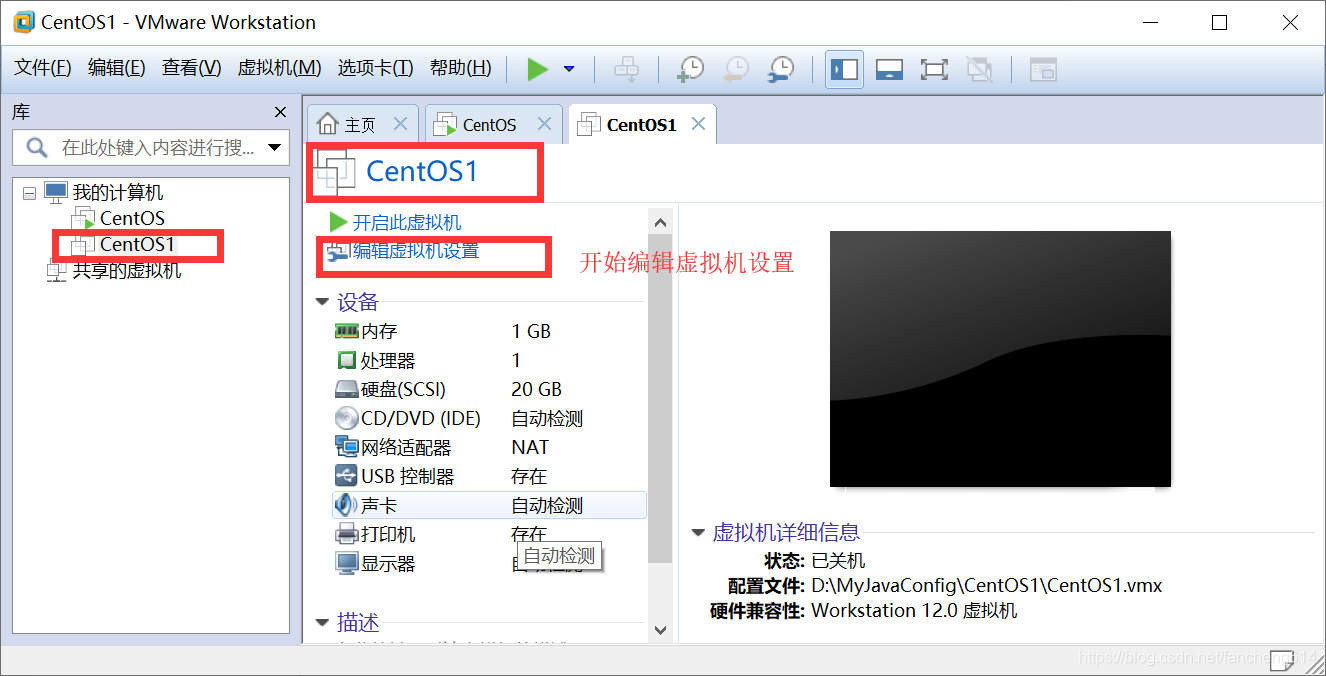The width and height of the screenshot is (1326, 676).
Task: Click the 声卡 sound card icon
Action: (x=346, y=505)
